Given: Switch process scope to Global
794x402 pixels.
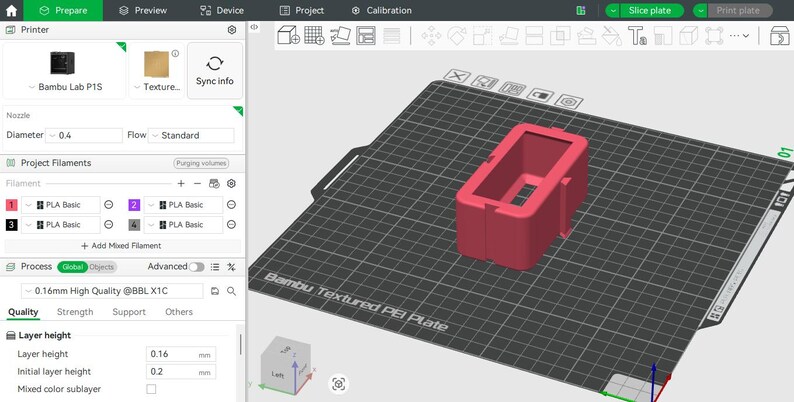Looking at the screenshot, I should [72, 267].
